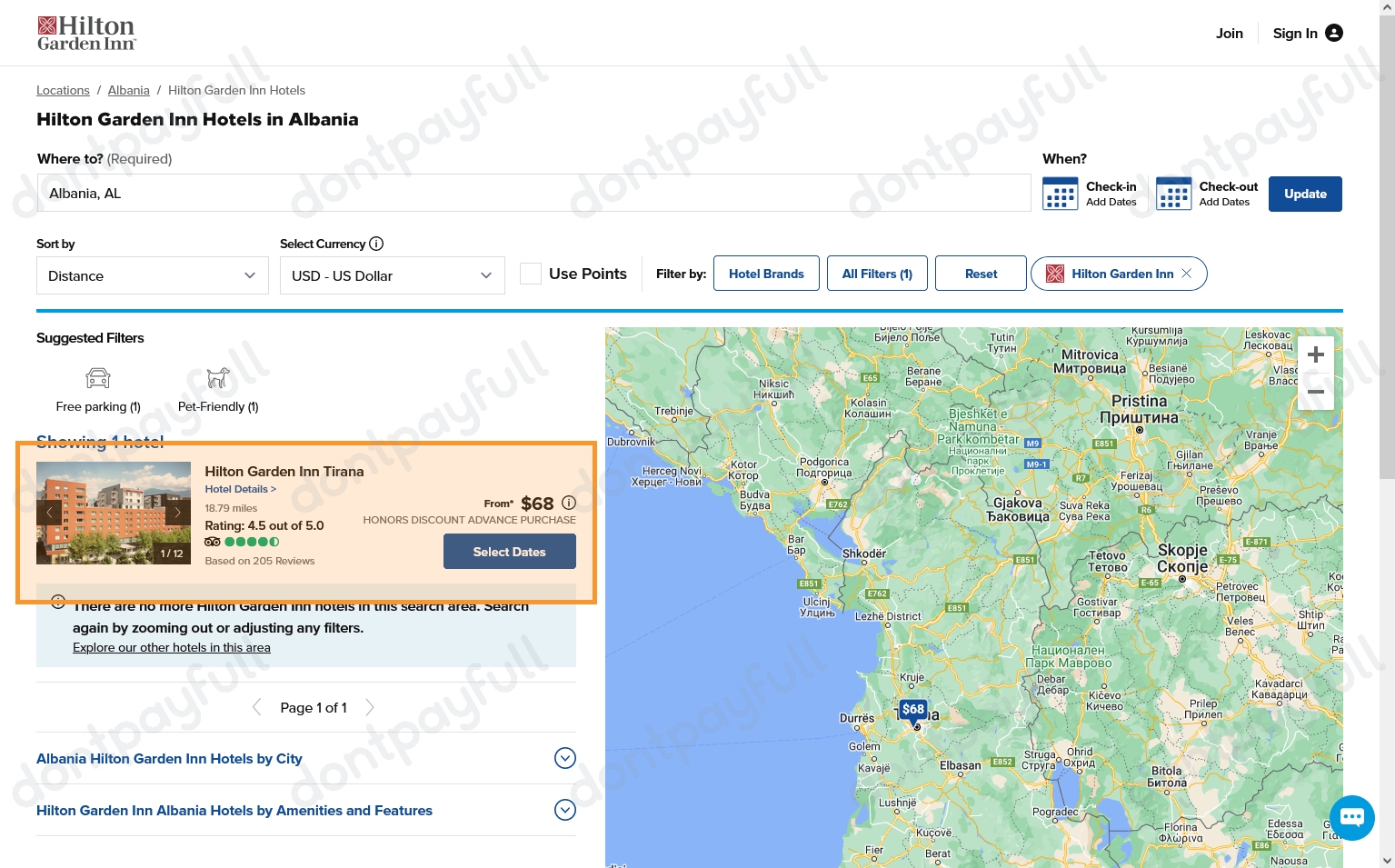This screenshot has width=1395, height=868.
Task: Expand Albania Hilton Garden Inn Hotels by City
Action: point(564,758)
